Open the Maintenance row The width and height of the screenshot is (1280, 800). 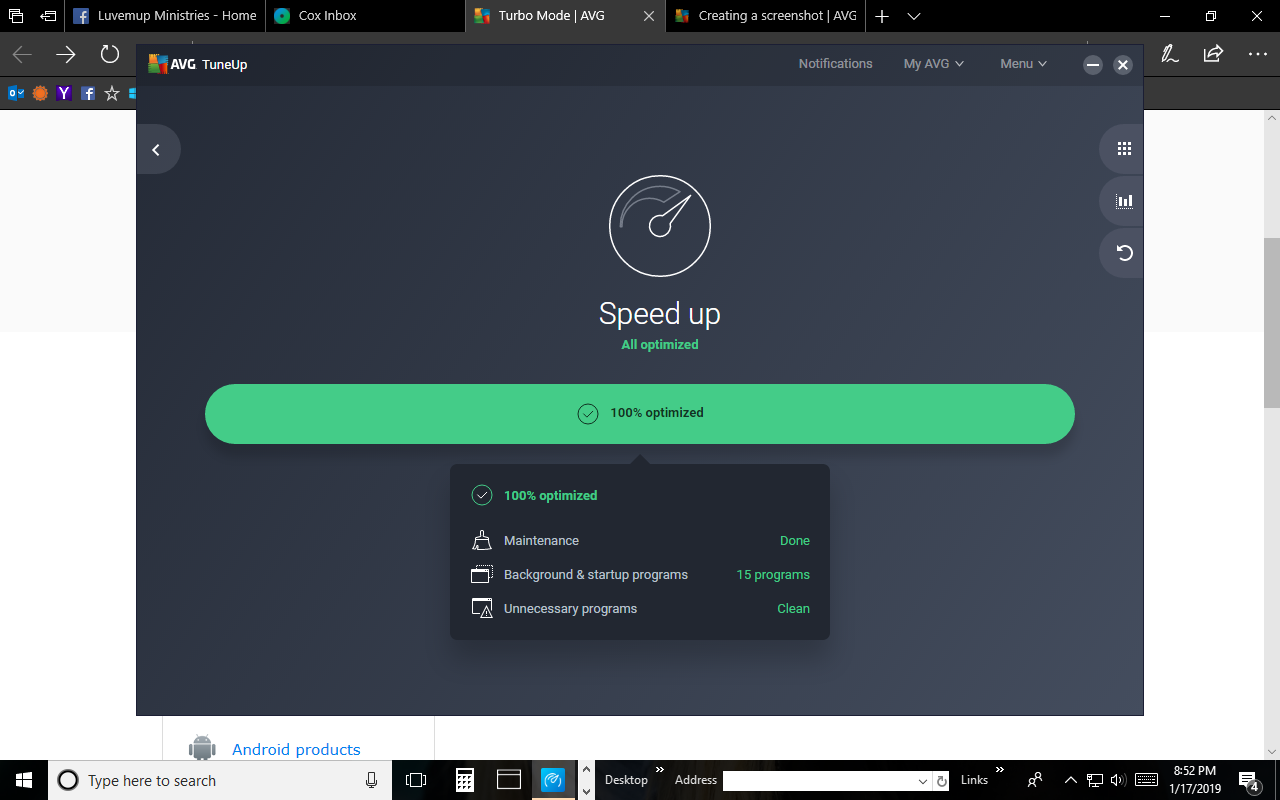click(640, 541)
